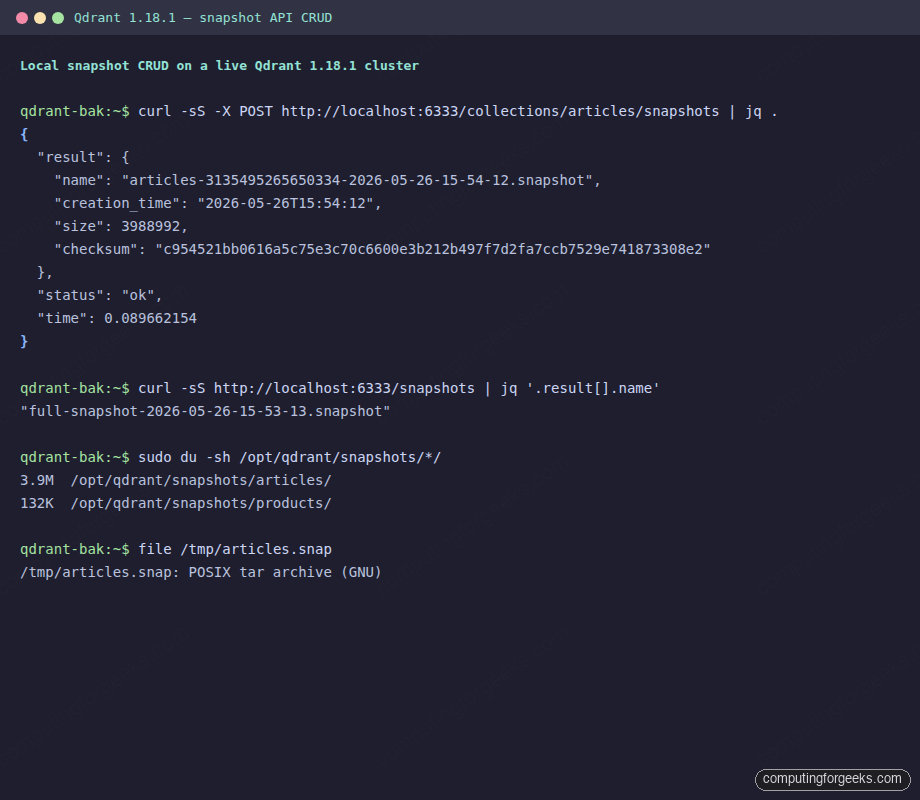Click the window title 'Qdrant 1.18.1 — snapshot API CRUD'

[x=203, y=18]
